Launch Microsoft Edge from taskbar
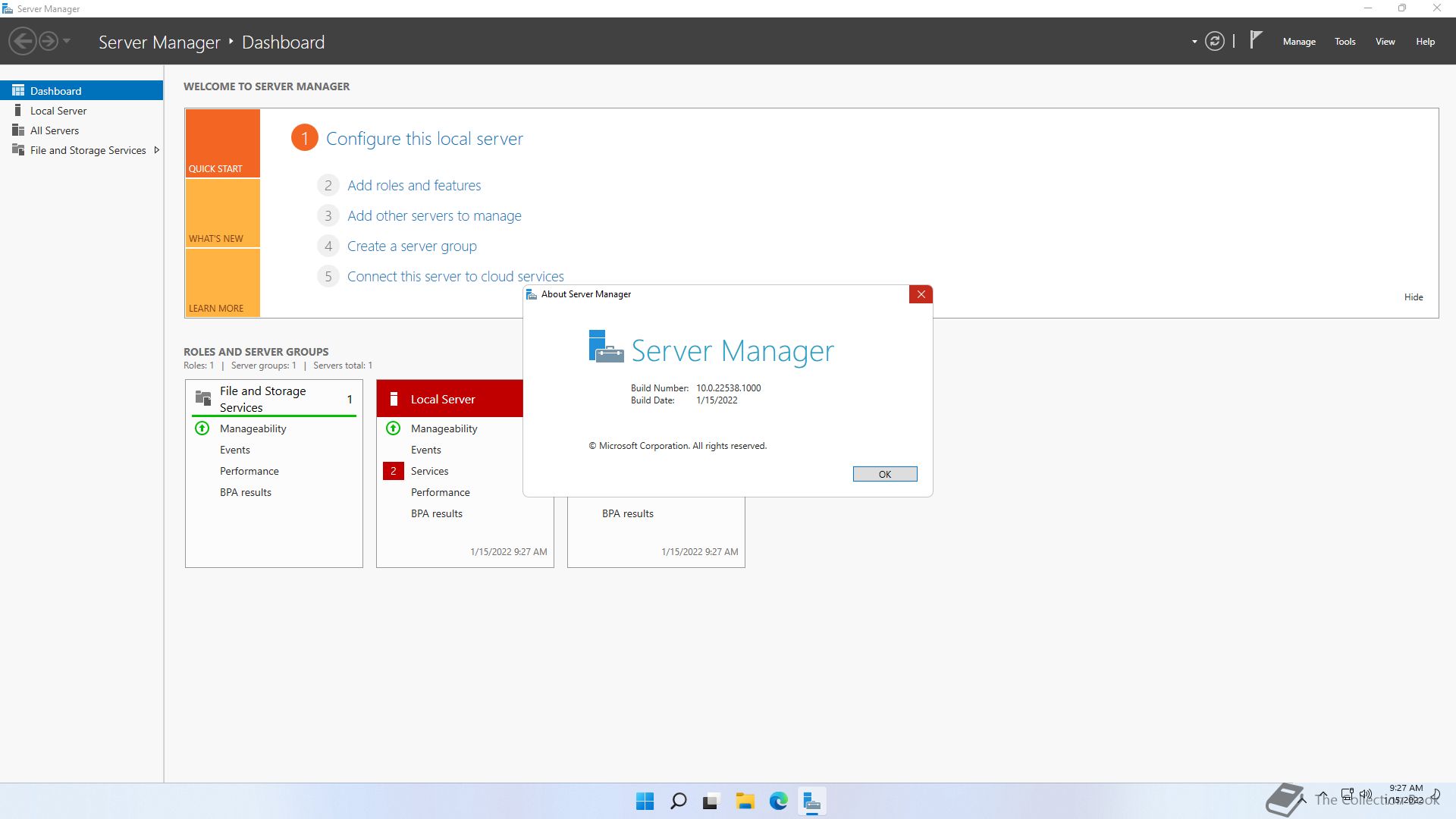 coord(779,801)
